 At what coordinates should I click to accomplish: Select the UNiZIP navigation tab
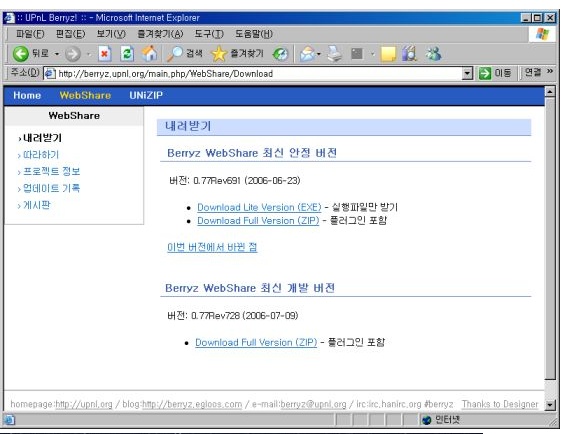pyautogui.click(x=146, y=95)
